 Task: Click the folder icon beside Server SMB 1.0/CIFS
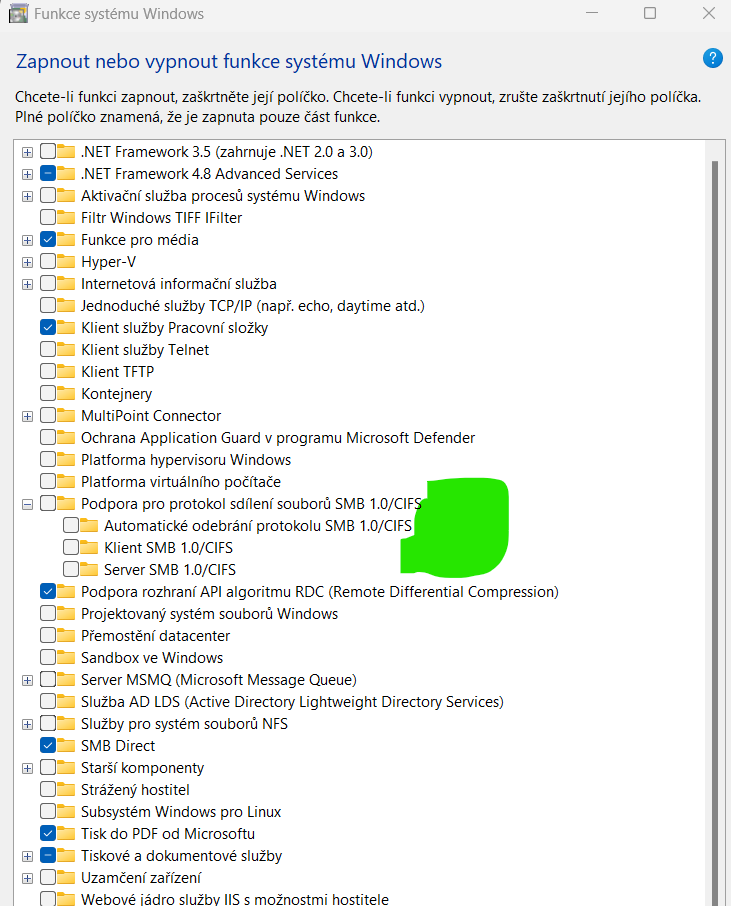pos(89,570)
